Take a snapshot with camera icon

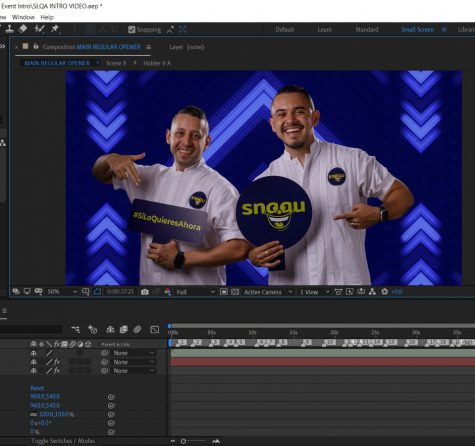(x=145, y=292)
